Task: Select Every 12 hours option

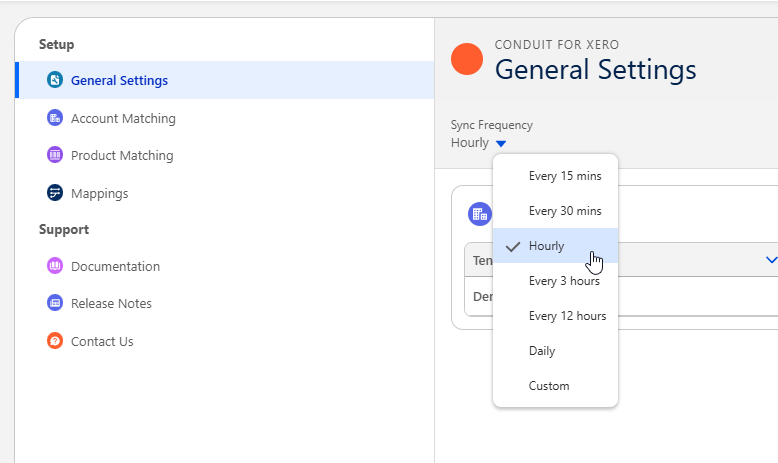Action: (555, 316)
